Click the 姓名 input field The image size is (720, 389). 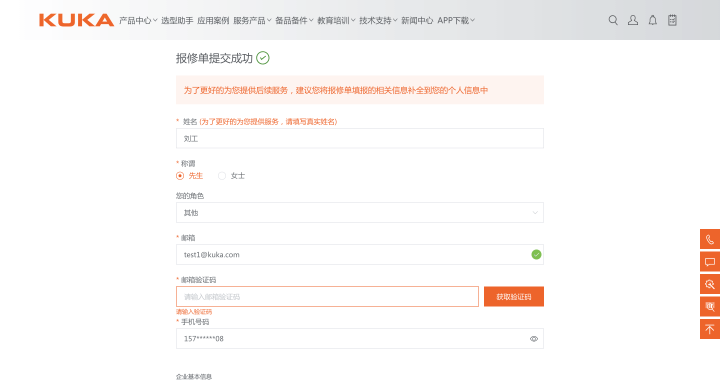[360, 138]
